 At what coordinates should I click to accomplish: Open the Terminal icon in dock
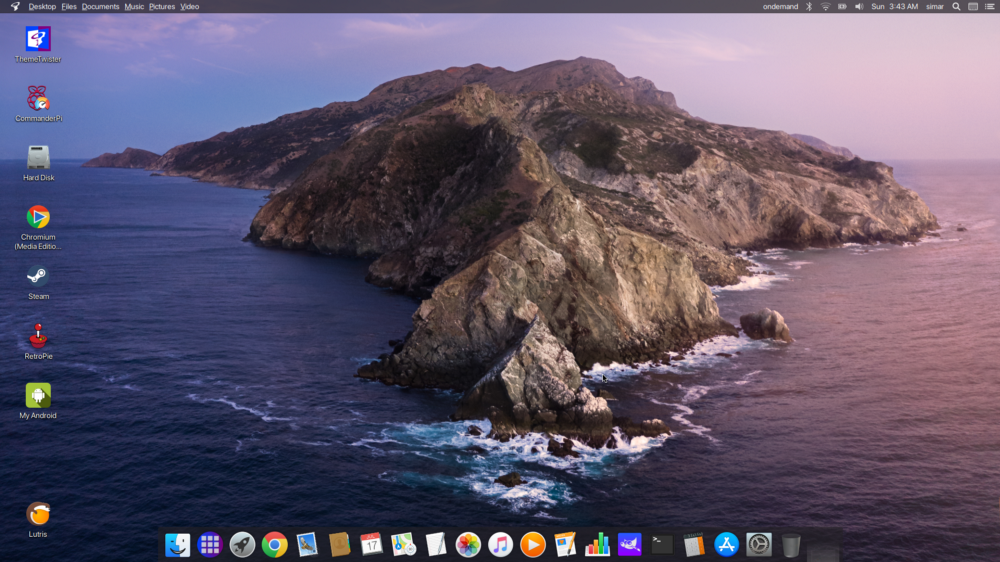pos(662,544)
